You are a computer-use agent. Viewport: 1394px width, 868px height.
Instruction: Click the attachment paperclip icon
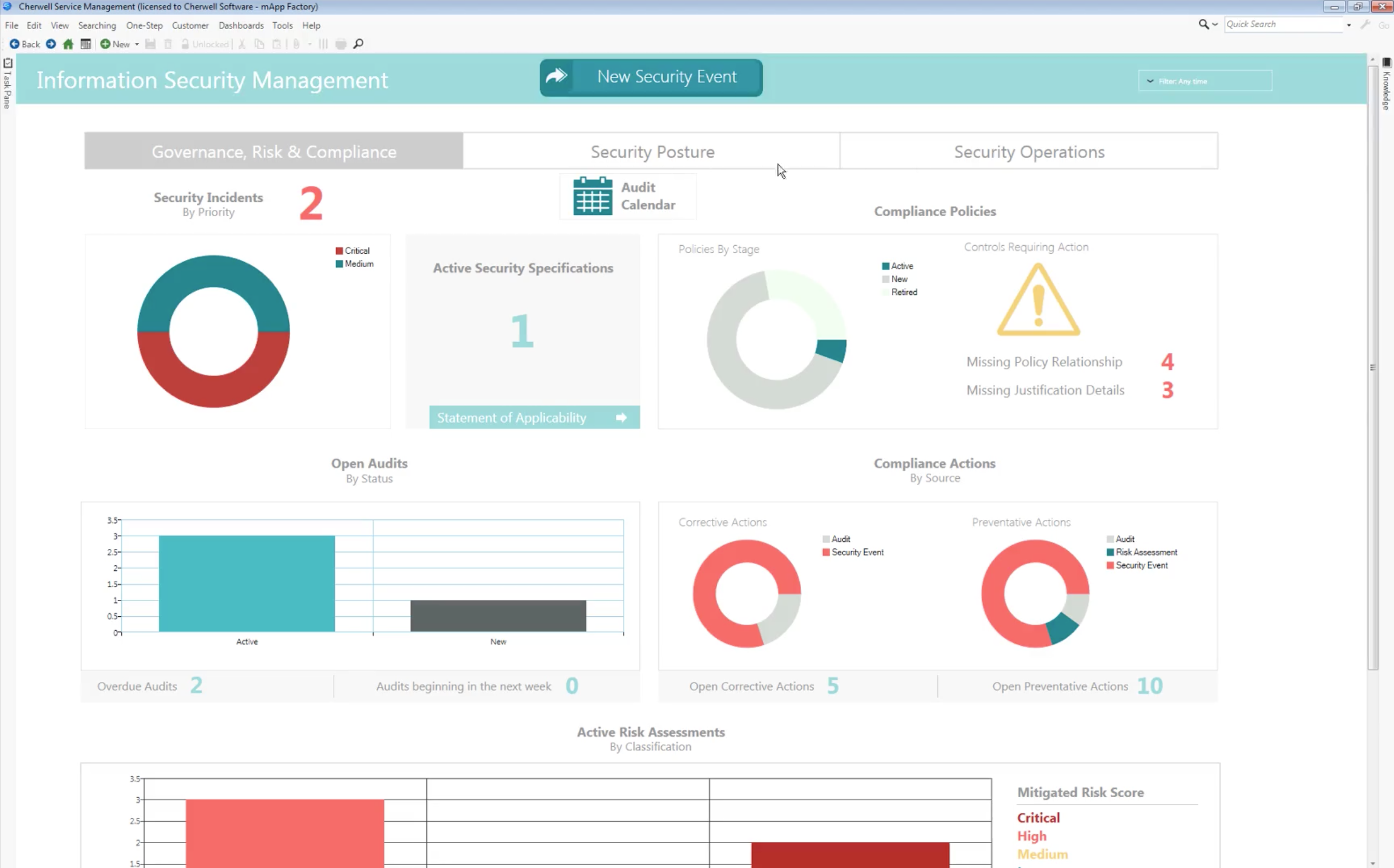[296, 44]
